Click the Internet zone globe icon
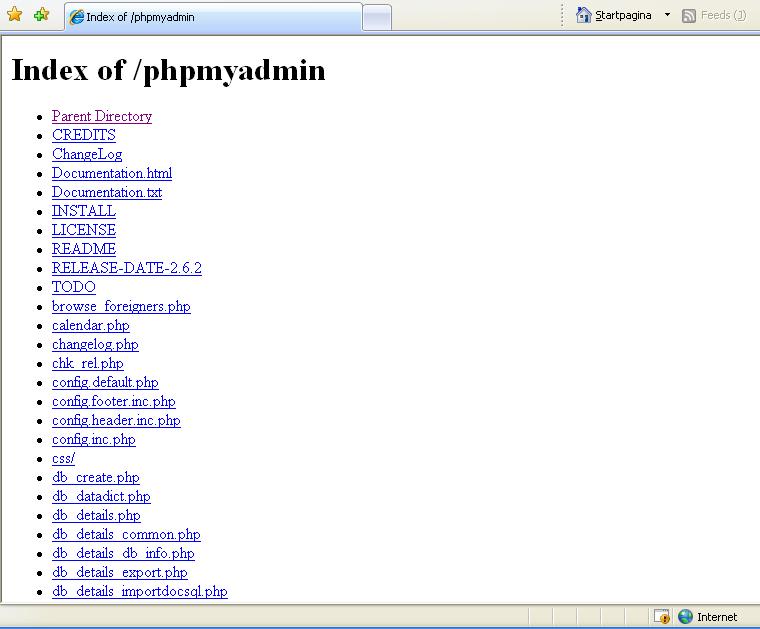Screen dimensions: 760x629 click(685, 616)
